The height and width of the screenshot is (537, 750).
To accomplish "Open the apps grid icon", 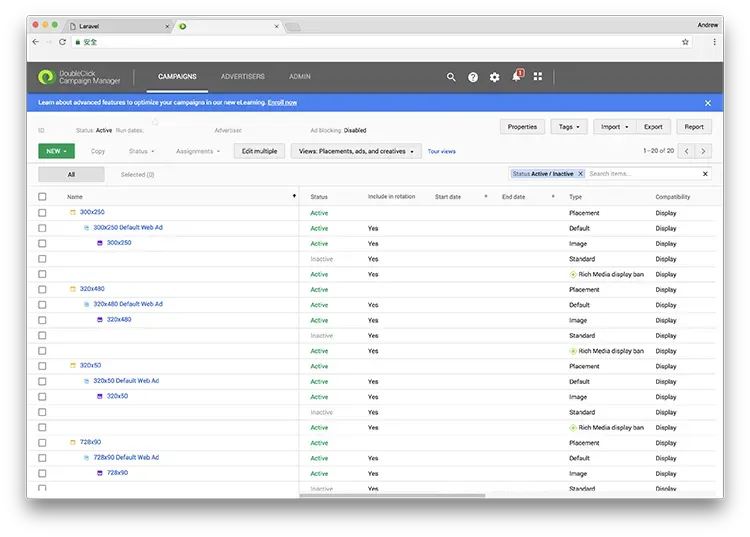I will point(538,77).
